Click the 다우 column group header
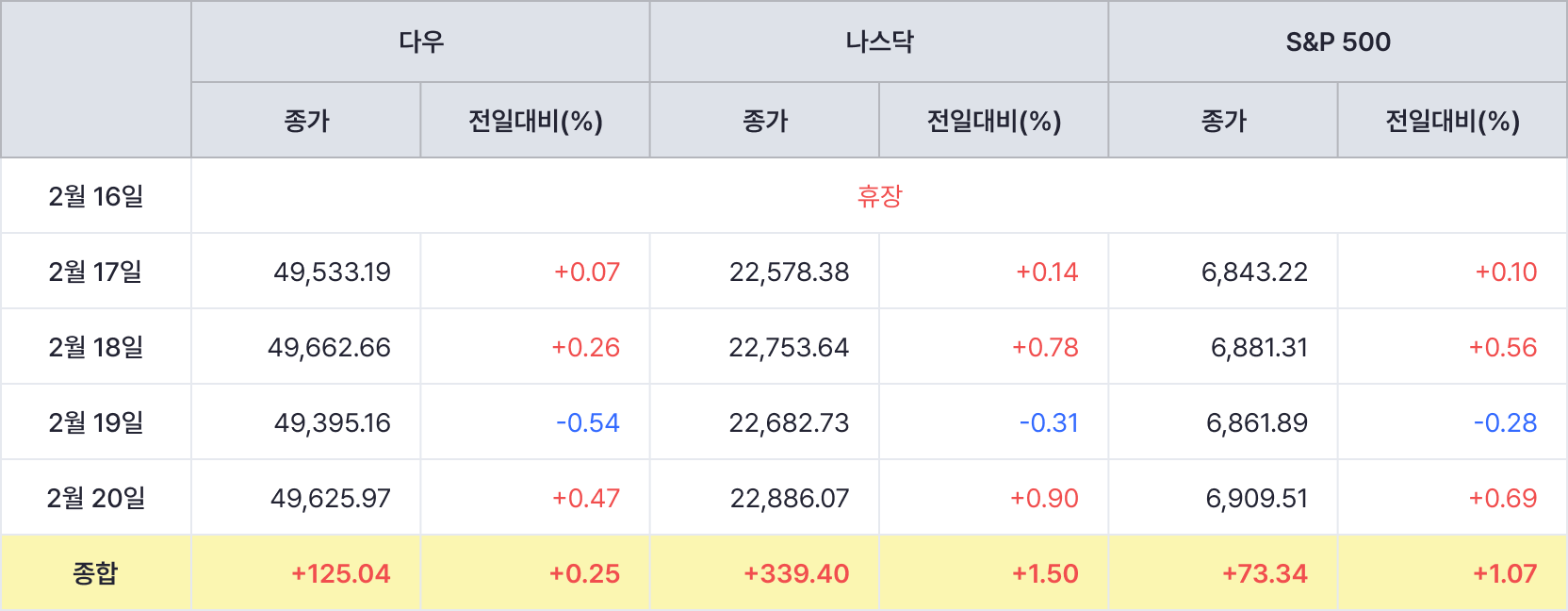The width and height of the screenshot is (1568, 611). 420,41
